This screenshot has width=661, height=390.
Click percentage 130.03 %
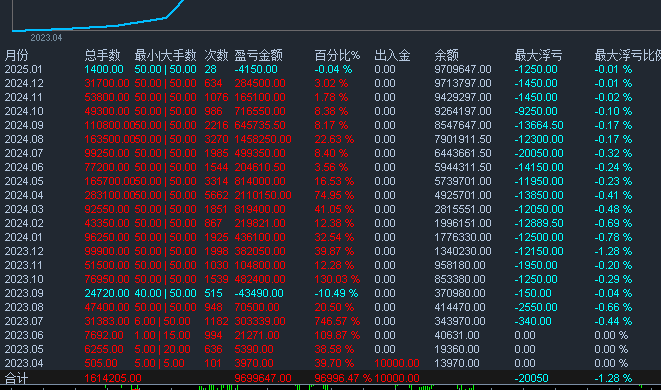[337, 279]
